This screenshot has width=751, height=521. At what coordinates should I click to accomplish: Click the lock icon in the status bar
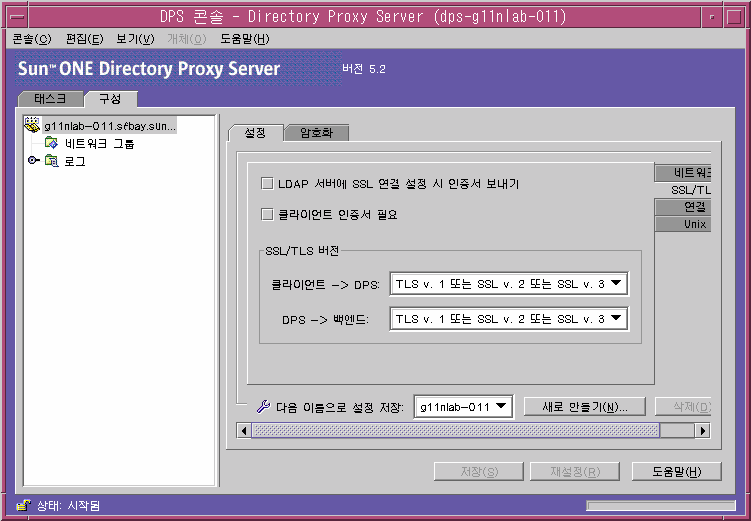coord(23,505)
